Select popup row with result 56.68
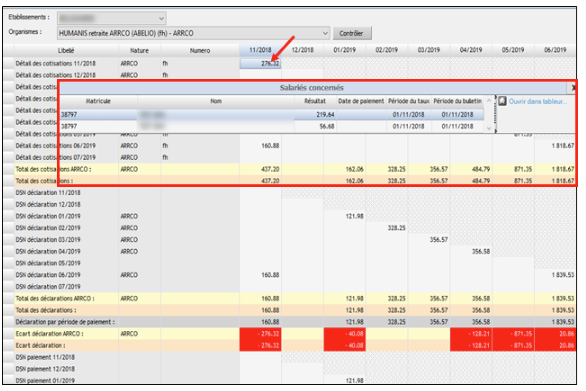 (272, 126)
